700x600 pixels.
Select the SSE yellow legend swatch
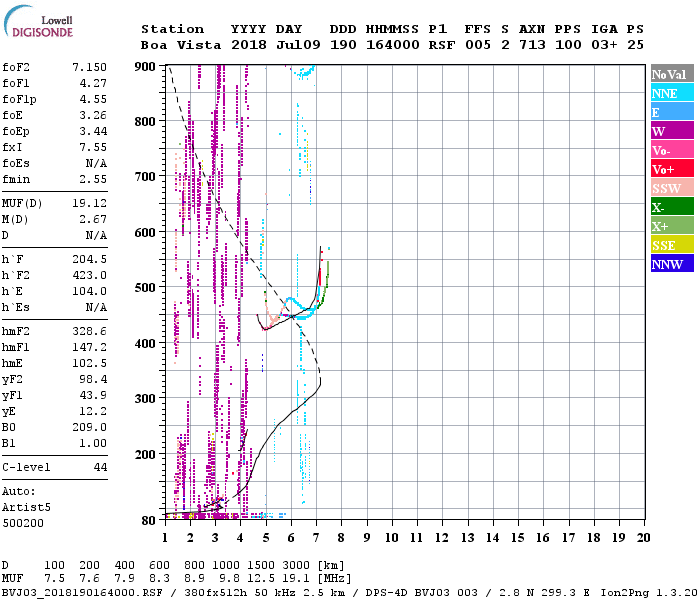pos(672,245)
